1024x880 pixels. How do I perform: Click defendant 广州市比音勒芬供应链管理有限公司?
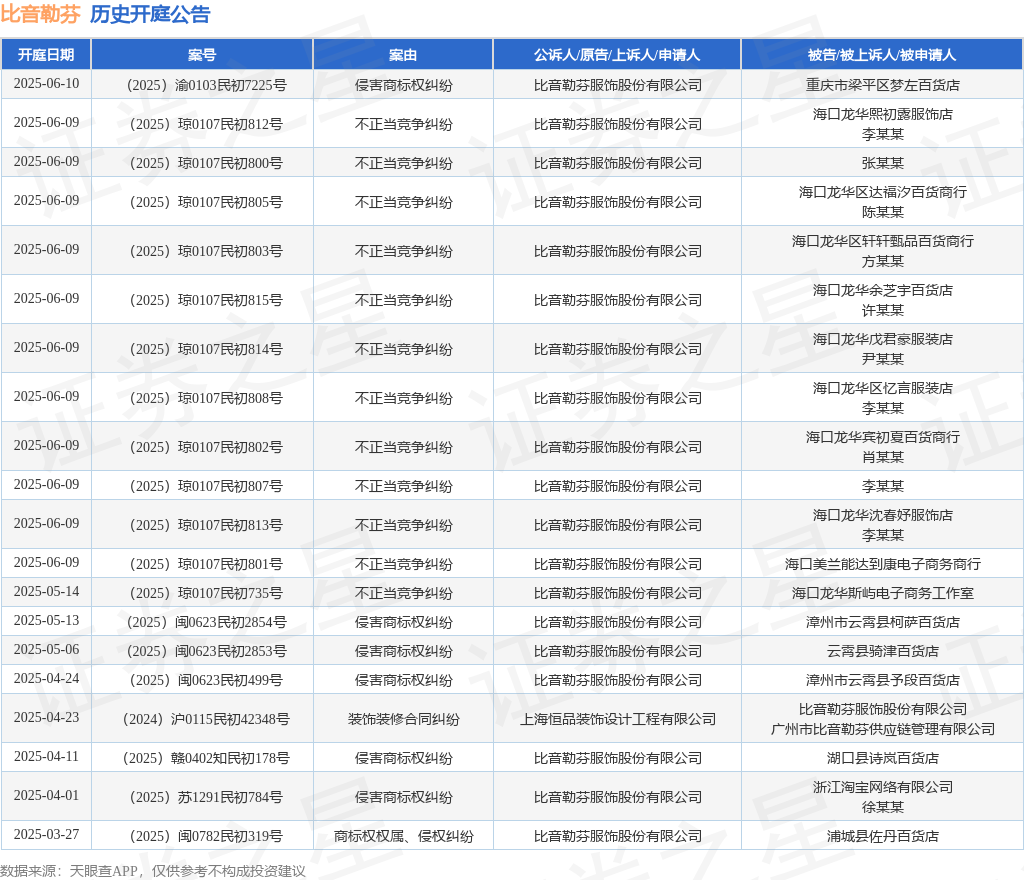882,729
